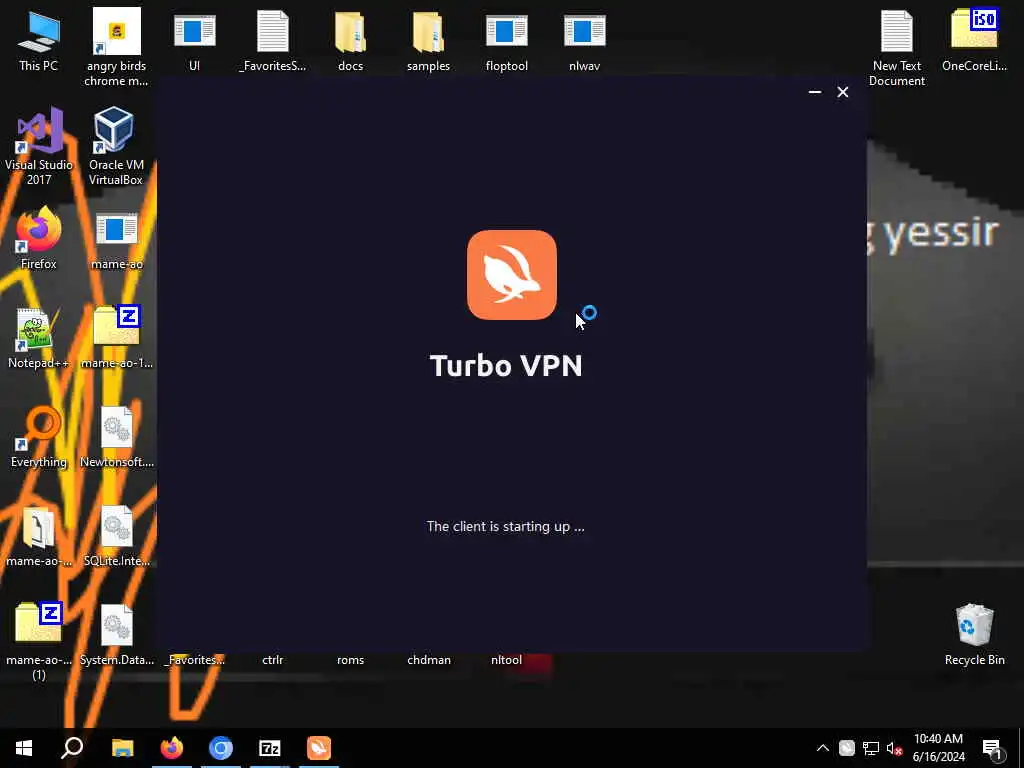Select the roms desktop item label
The image size is (1024, 768).
350,660
